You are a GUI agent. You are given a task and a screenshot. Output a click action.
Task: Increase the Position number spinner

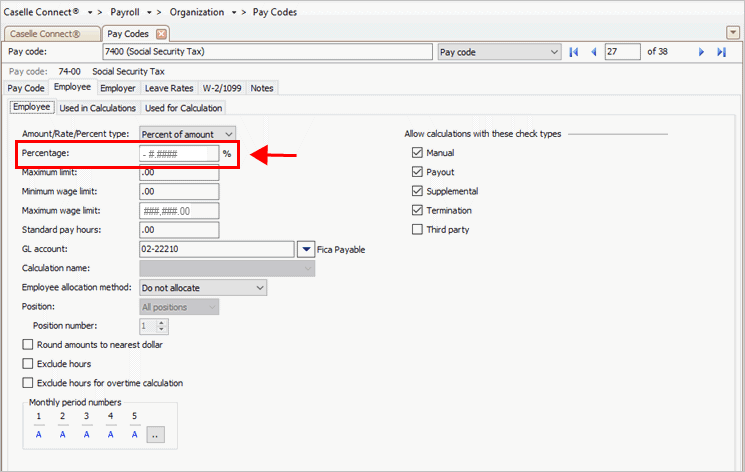coord(162,323)
